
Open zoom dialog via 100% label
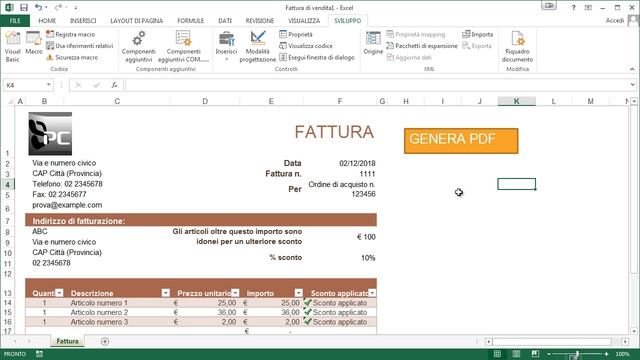622,354
